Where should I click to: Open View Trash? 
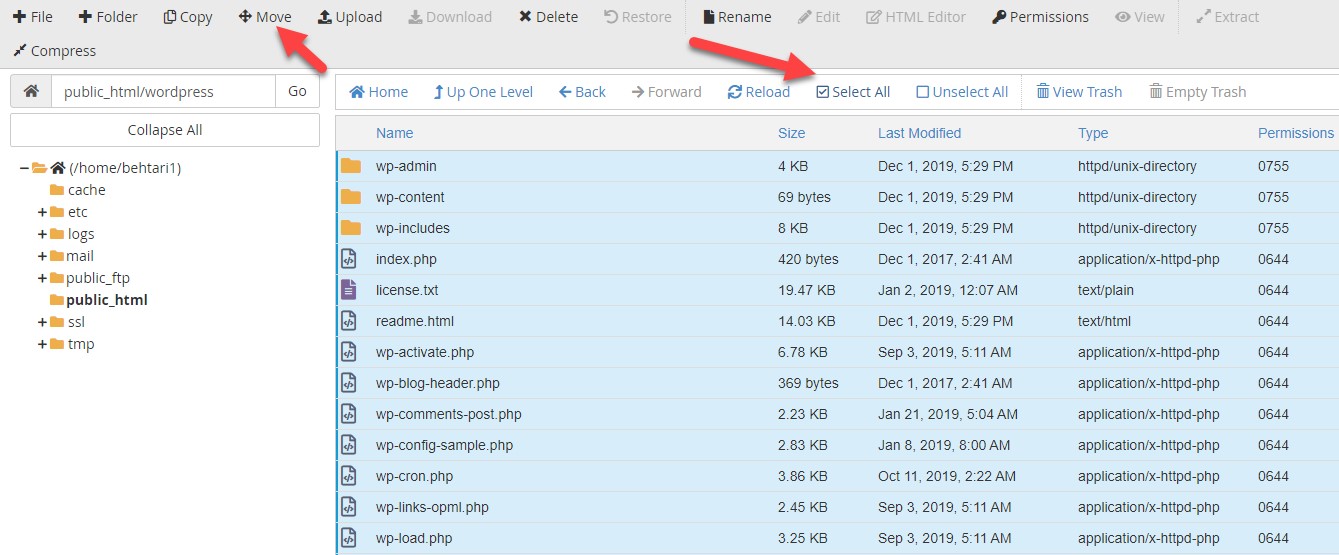1079,92
